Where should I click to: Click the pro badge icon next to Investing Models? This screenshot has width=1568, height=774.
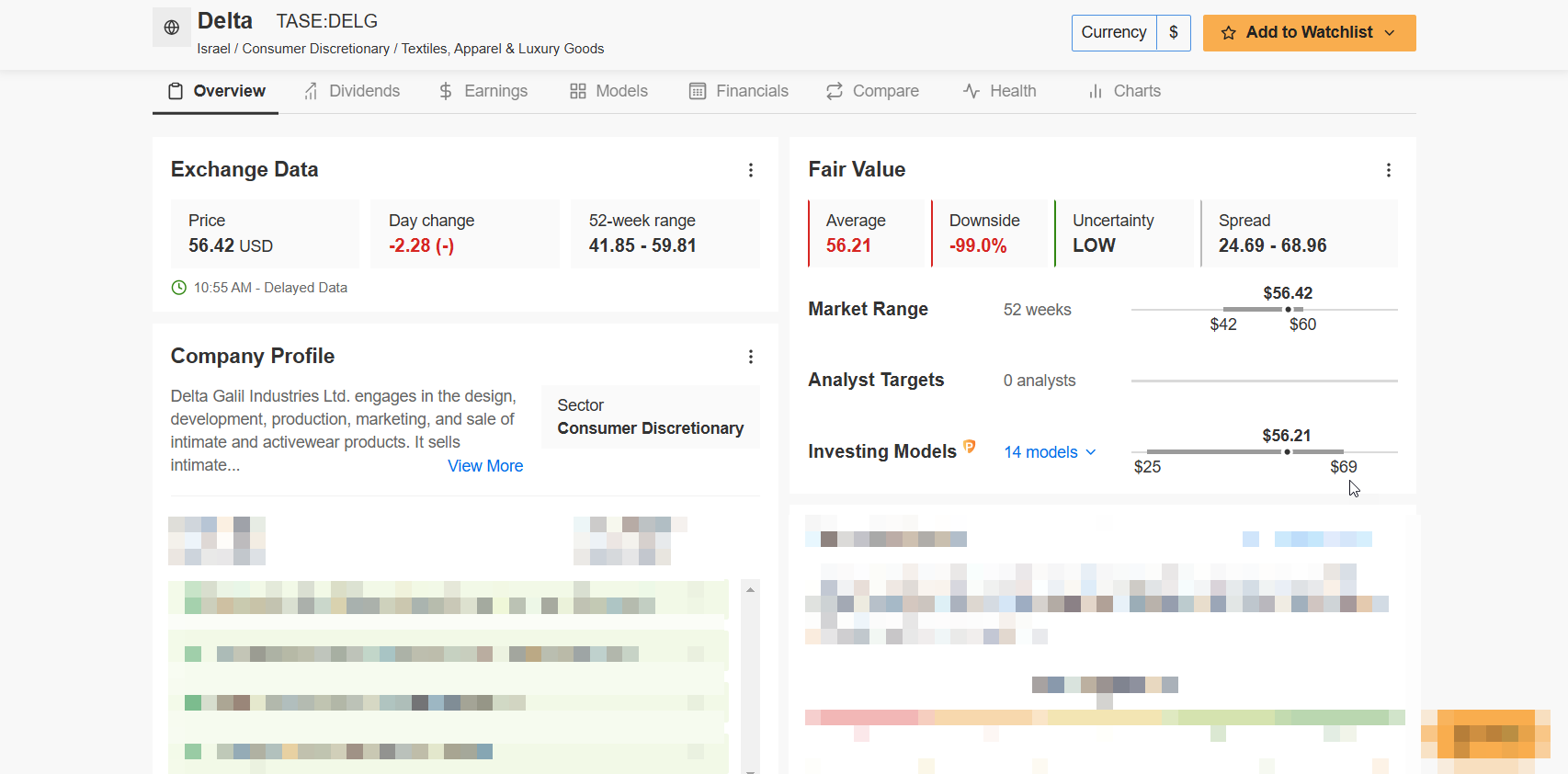pyautogui.click(x=969, y=447)
